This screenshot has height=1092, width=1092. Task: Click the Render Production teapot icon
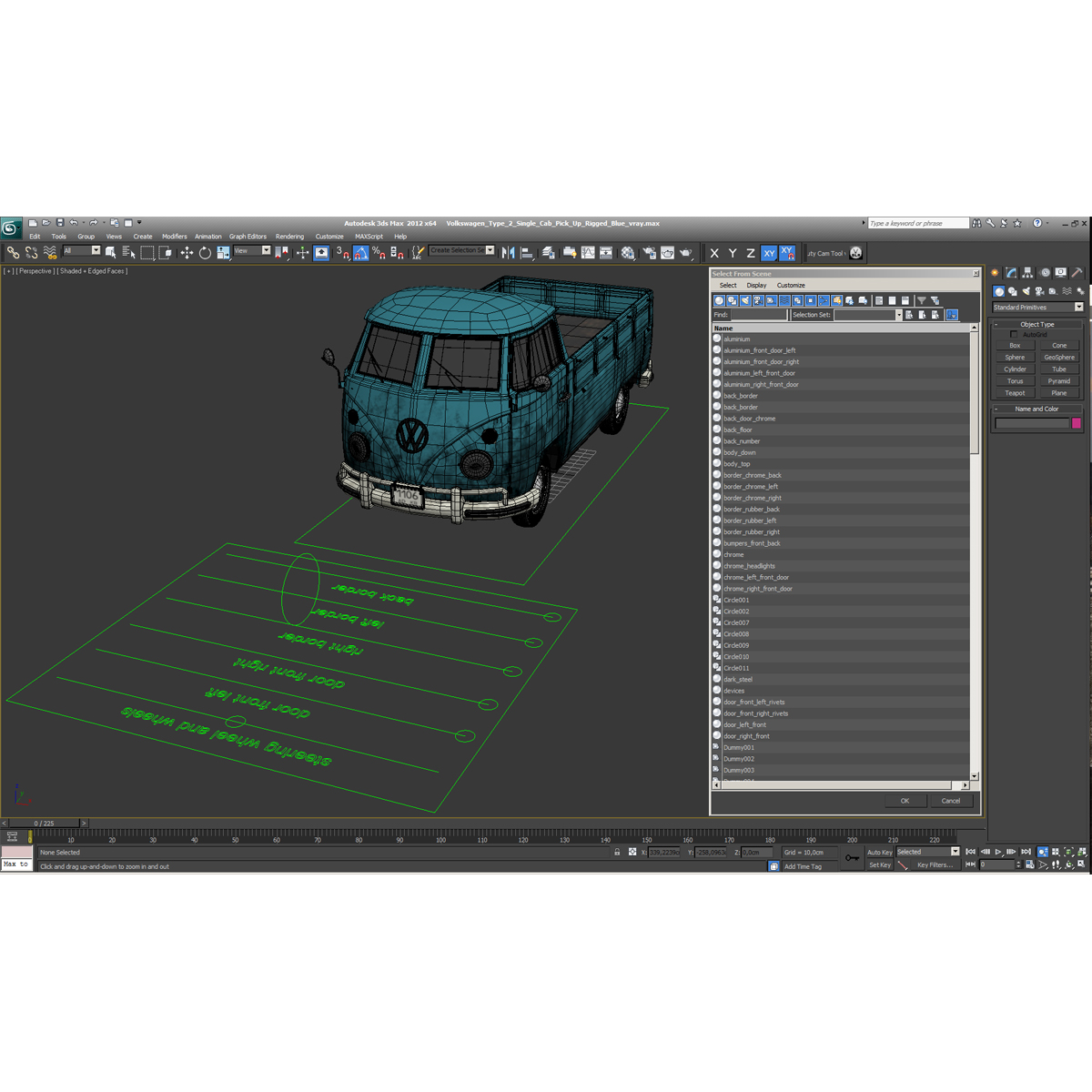(685, 253)
